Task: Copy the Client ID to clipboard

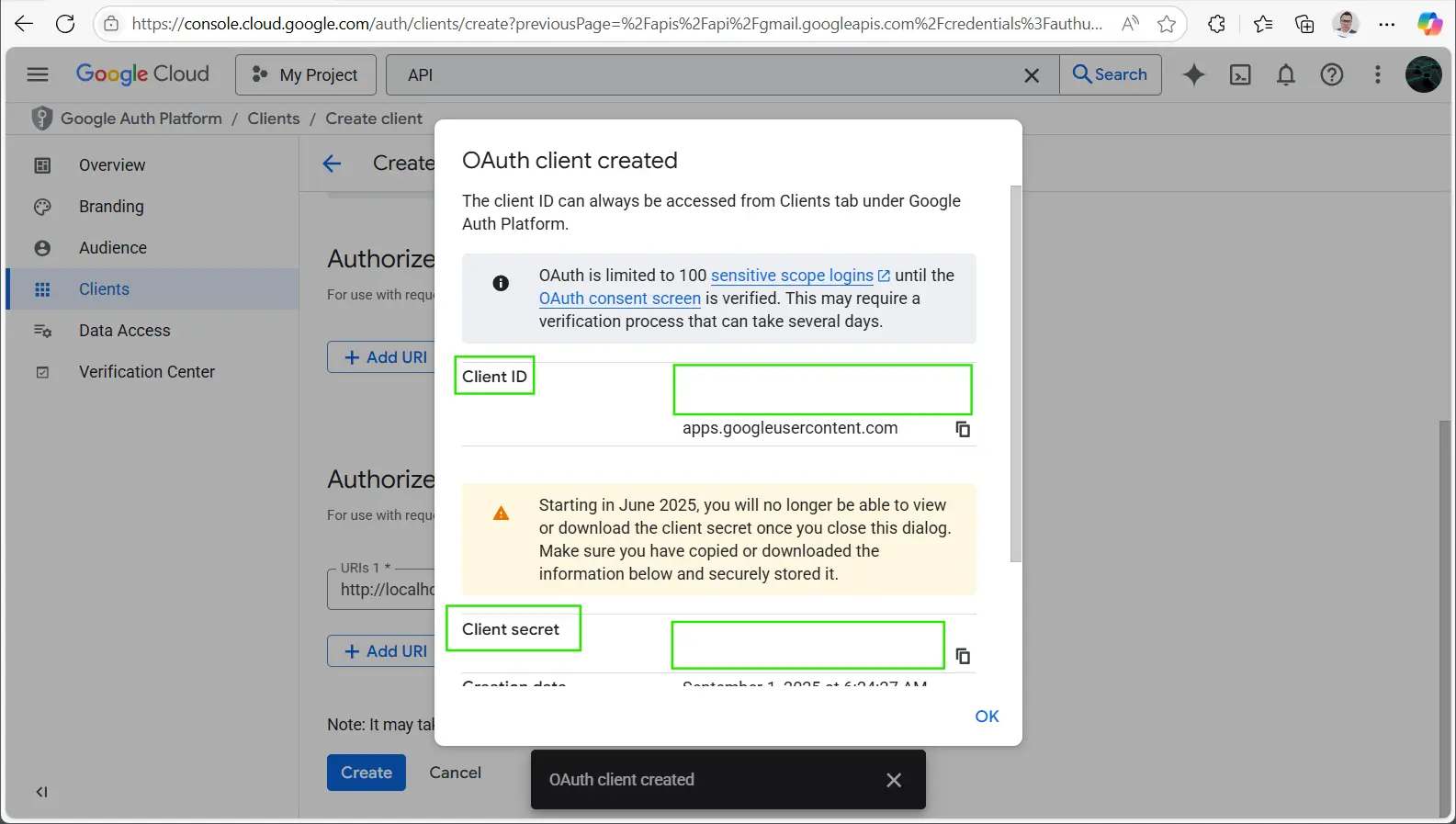Action: (x=963, y=429)
